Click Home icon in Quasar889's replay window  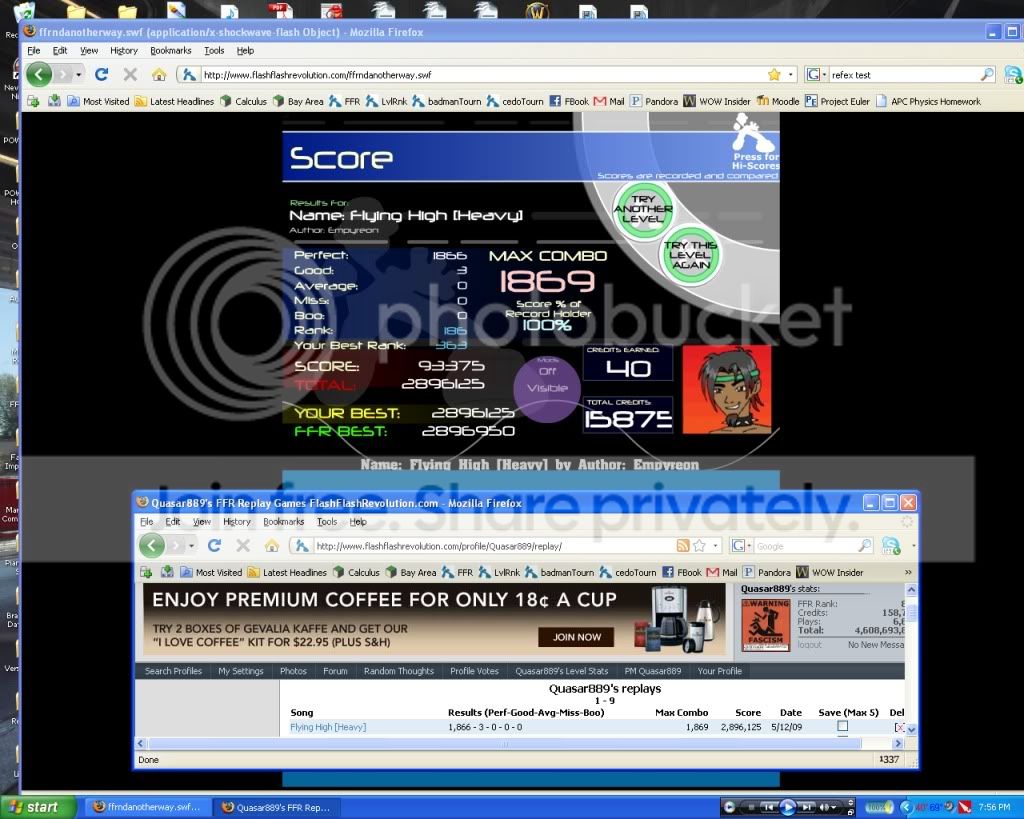272,546
